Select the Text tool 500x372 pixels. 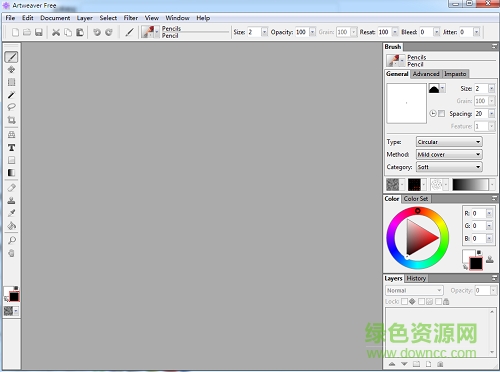[x=11, y=147]
